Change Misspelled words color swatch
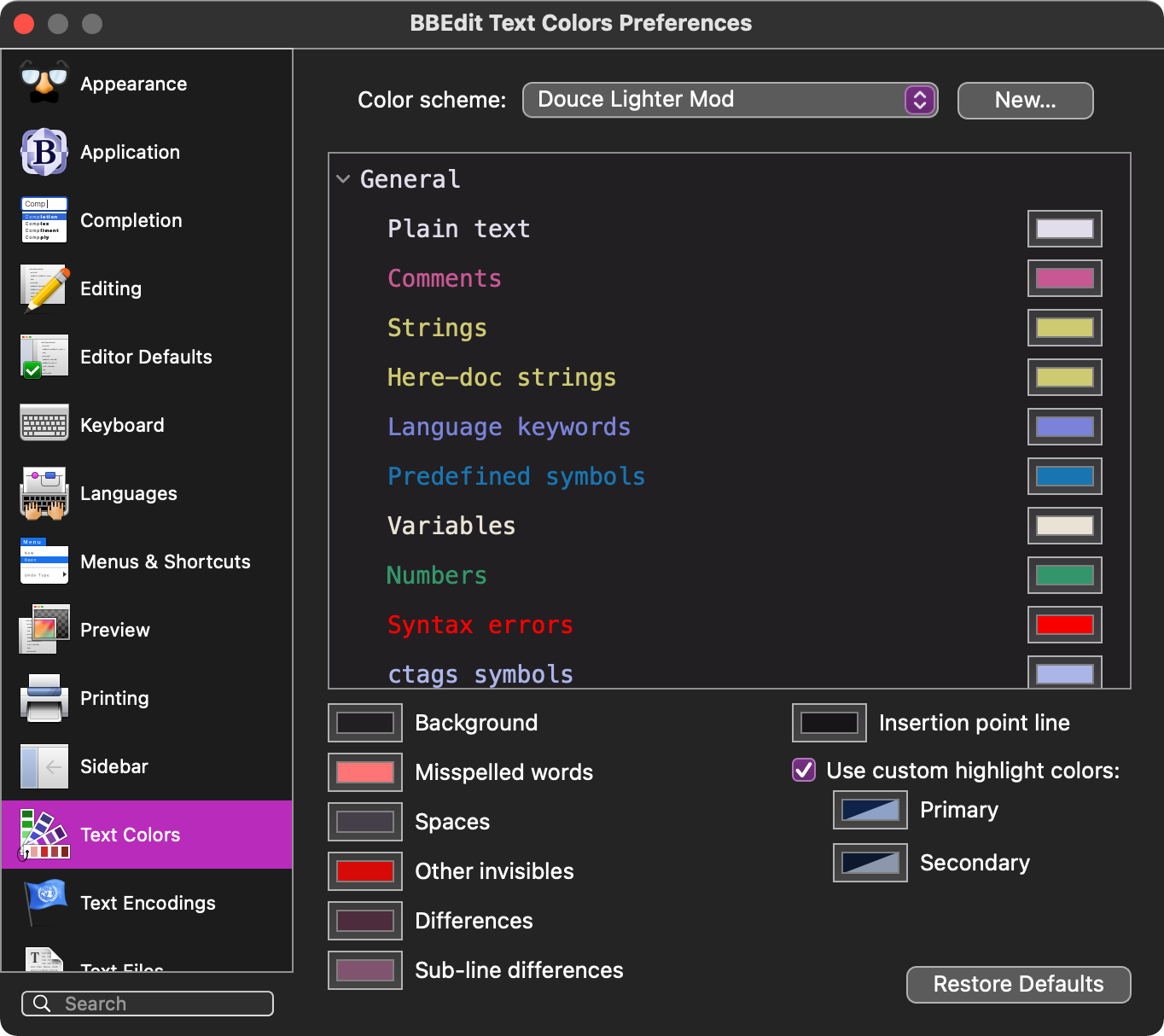This screenshot has height=1036, width=1164. pos(365,772)
